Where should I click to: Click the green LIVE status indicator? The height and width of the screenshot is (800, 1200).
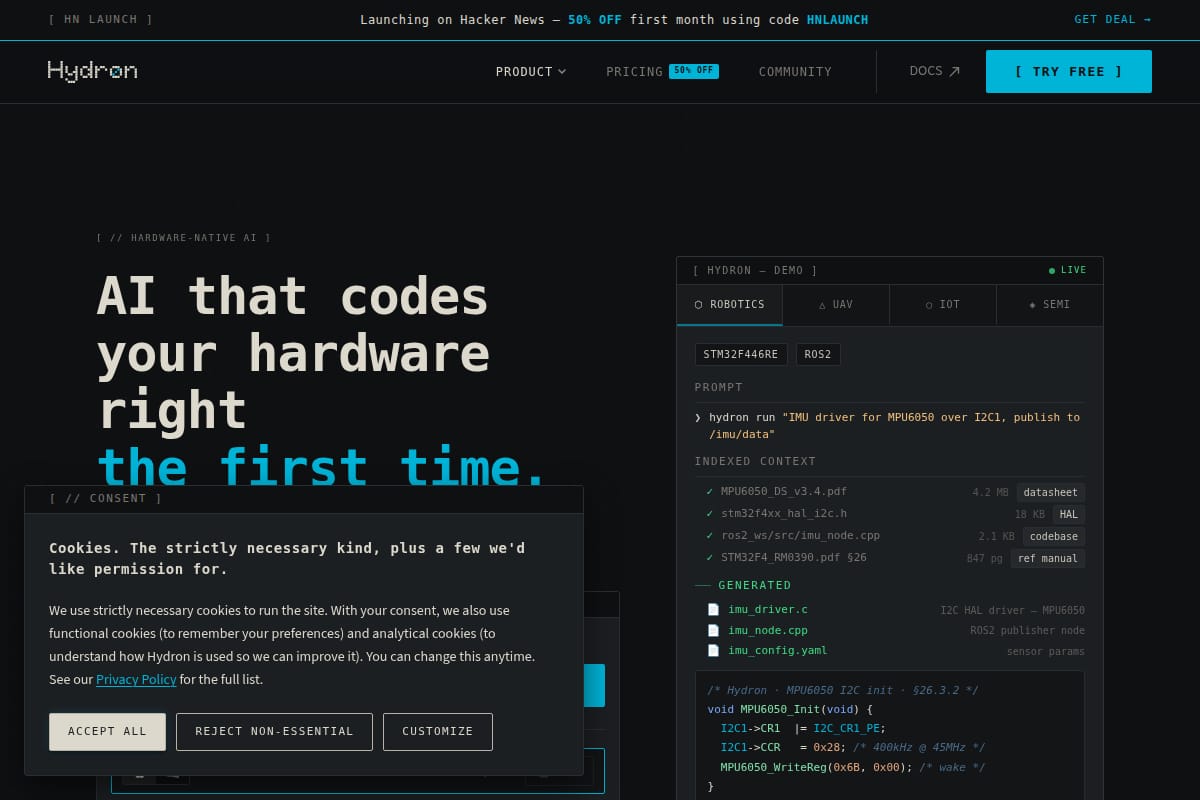[x=1067, y=270]
